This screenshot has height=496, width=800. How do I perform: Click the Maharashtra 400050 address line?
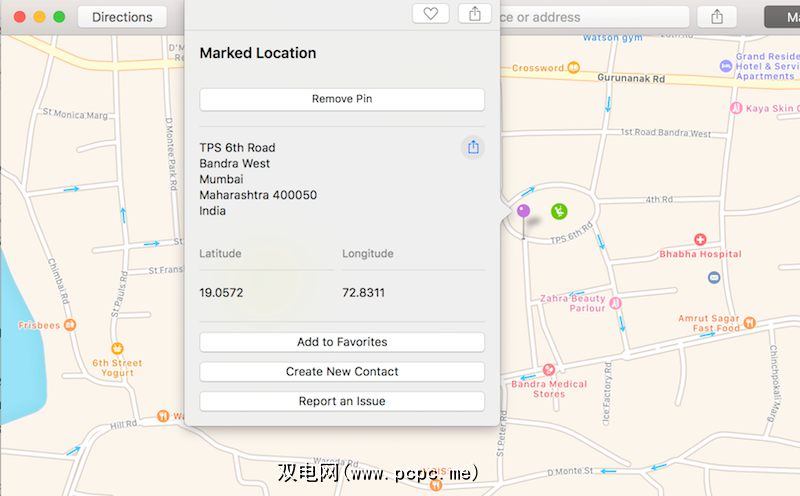pos(258,195)
